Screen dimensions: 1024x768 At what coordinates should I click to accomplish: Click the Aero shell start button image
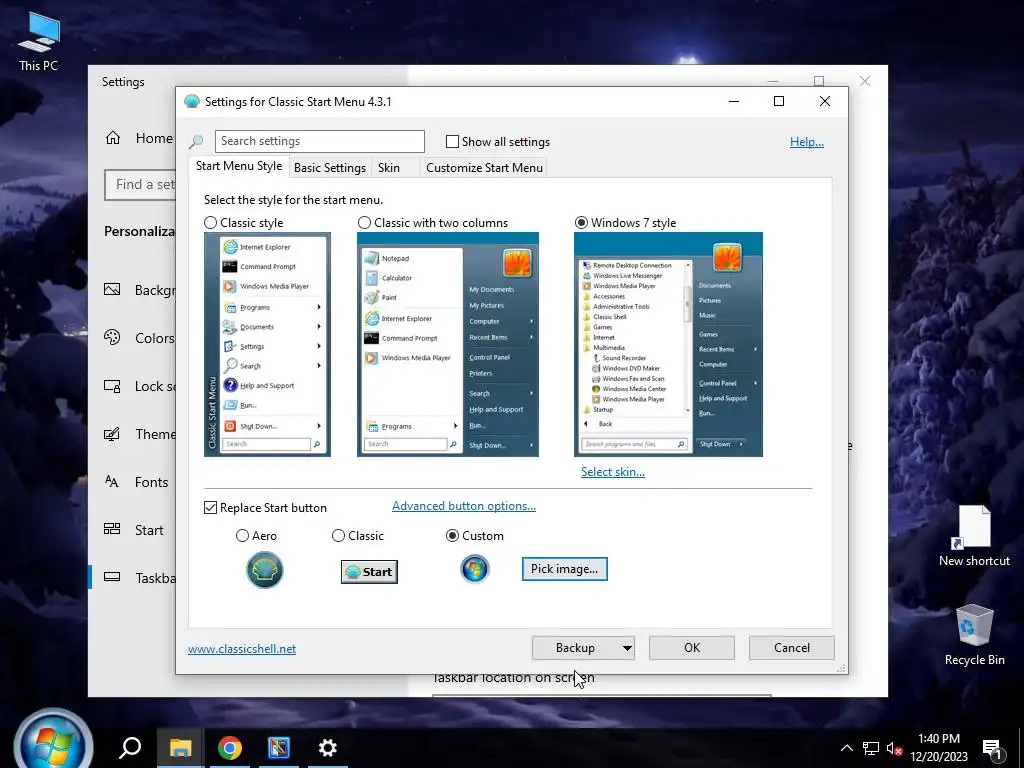264,569
